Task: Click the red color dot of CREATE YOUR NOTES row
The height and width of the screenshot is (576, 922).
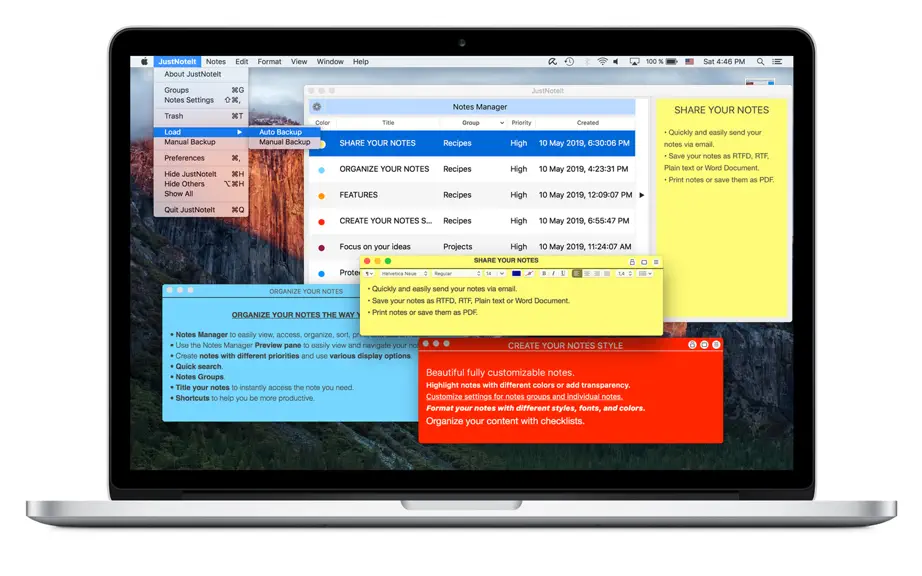Action: pos(322,222)
